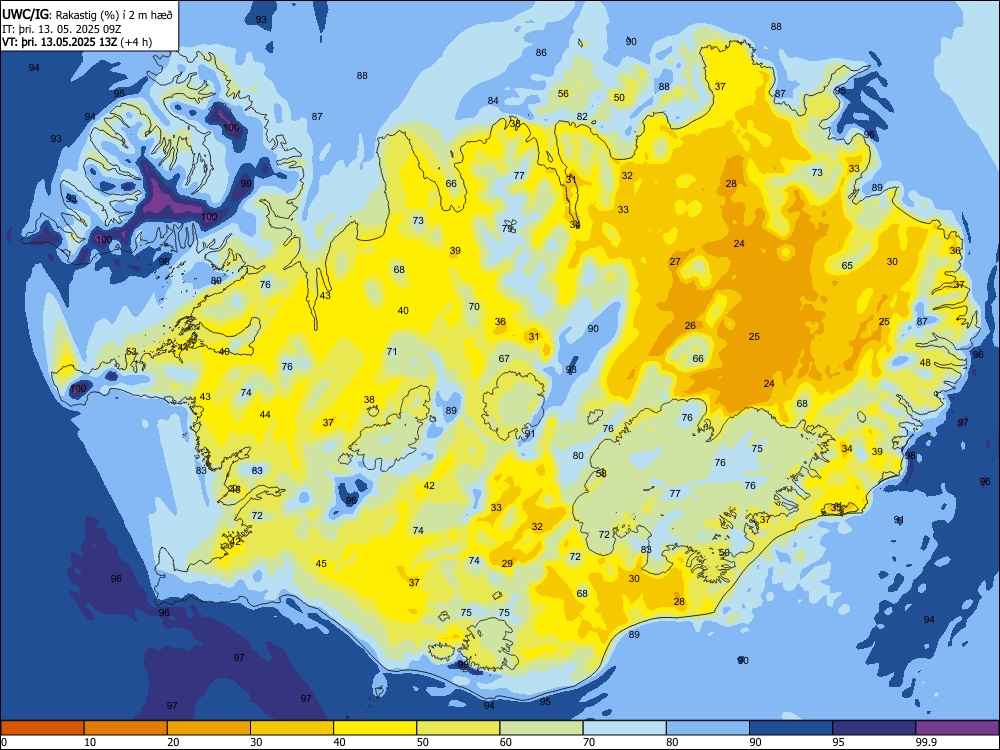Click the purple legend swatch above 99.9
1000x750 pixels.
pos(957,728)
